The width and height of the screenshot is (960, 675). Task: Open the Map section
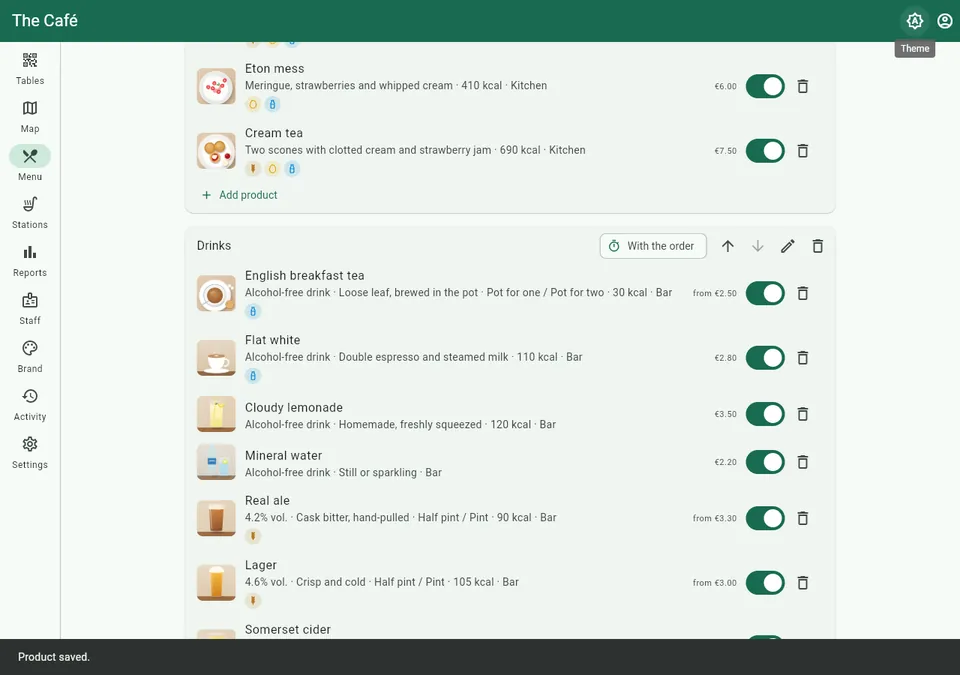pos(30,116)
